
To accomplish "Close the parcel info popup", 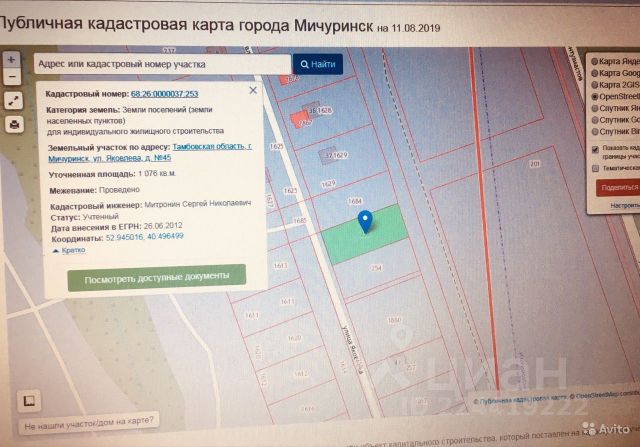I will (253, 90).
